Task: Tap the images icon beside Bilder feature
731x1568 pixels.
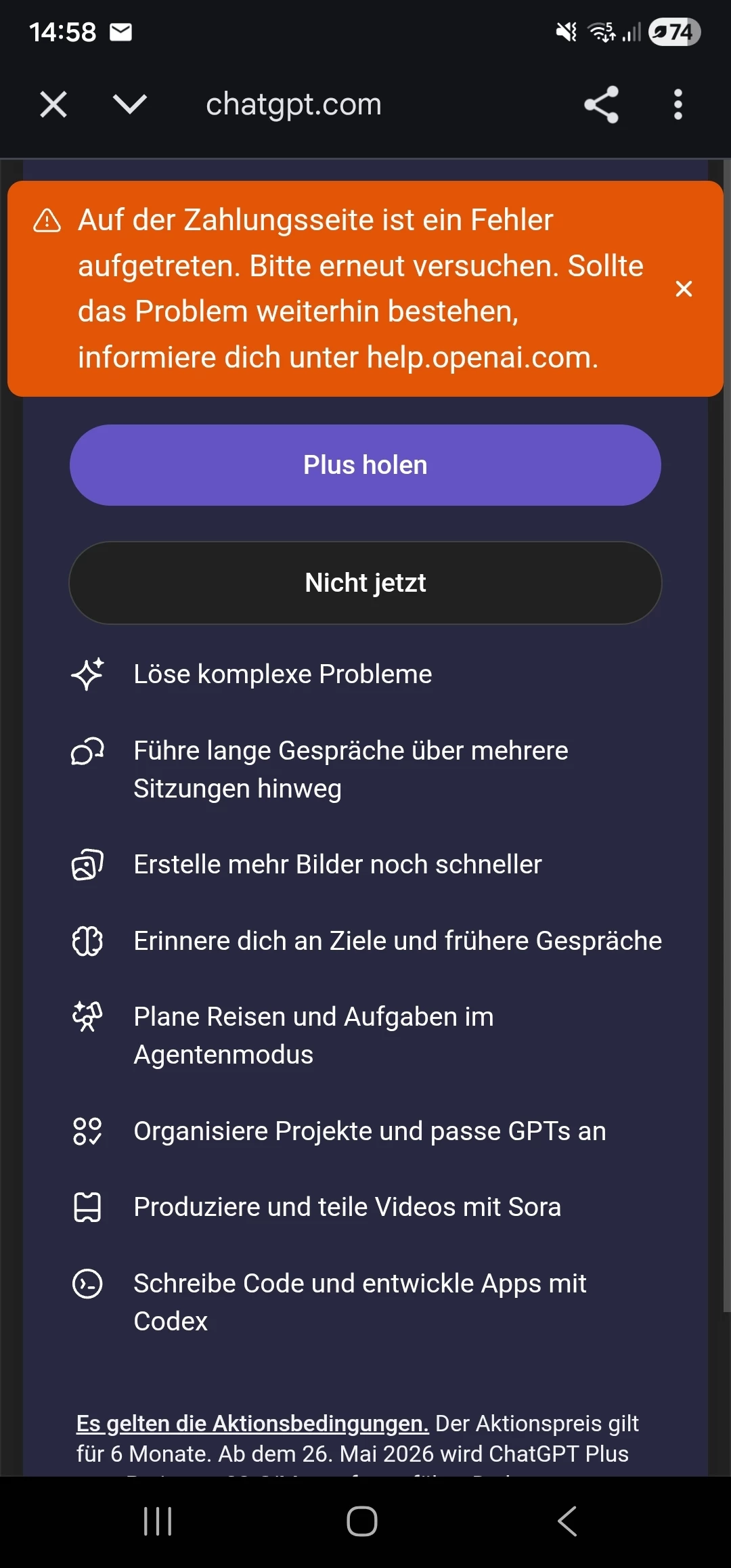Action: [x=87, y=865]
